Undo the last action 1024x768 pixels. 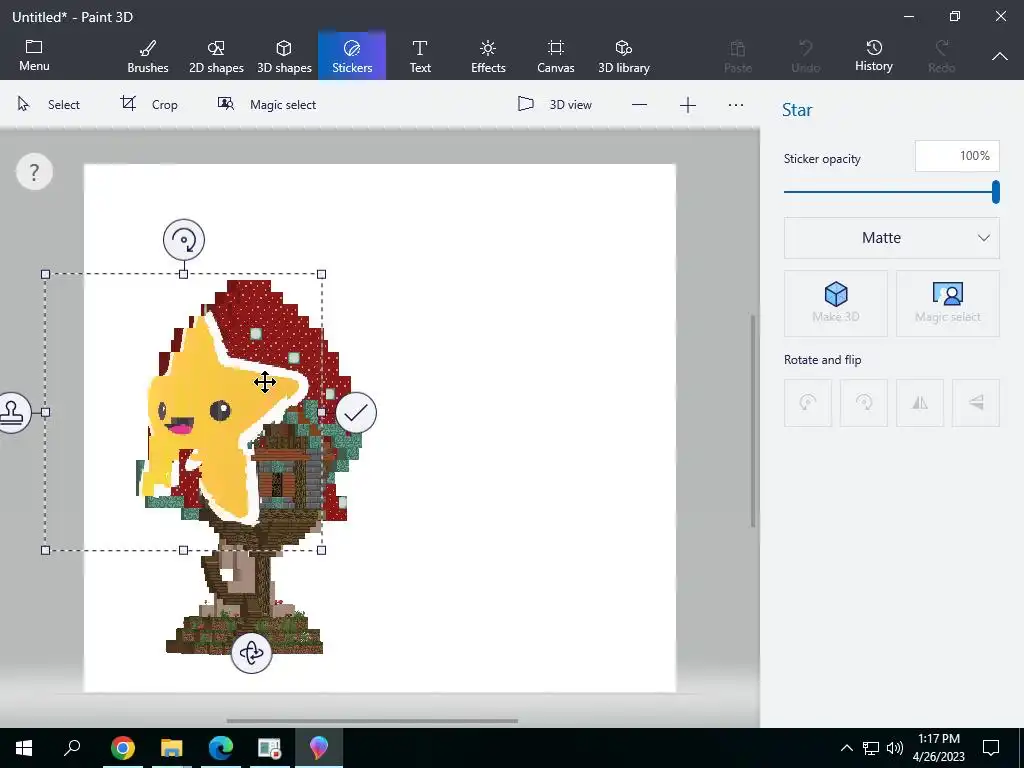click(806, 56)
